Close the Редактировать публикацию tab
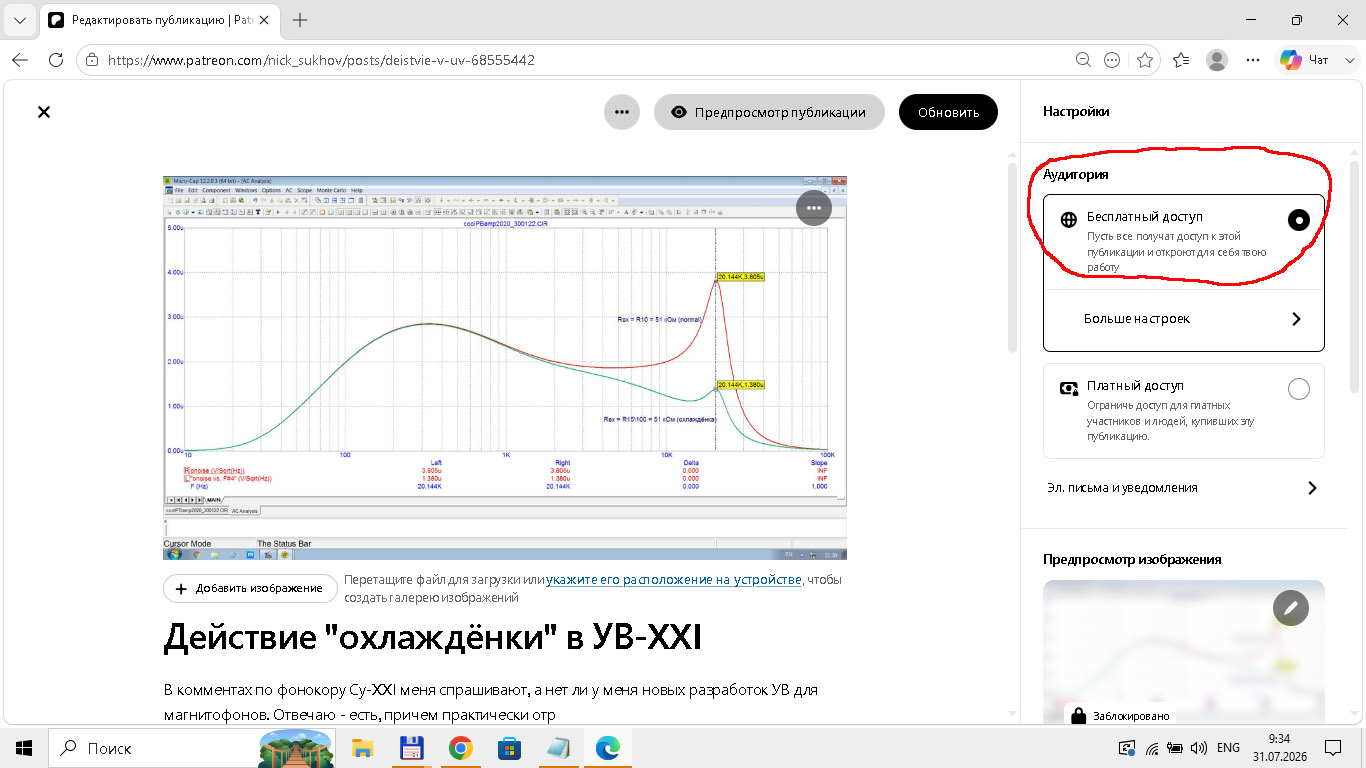1366x768 pixels. point(263,20)
